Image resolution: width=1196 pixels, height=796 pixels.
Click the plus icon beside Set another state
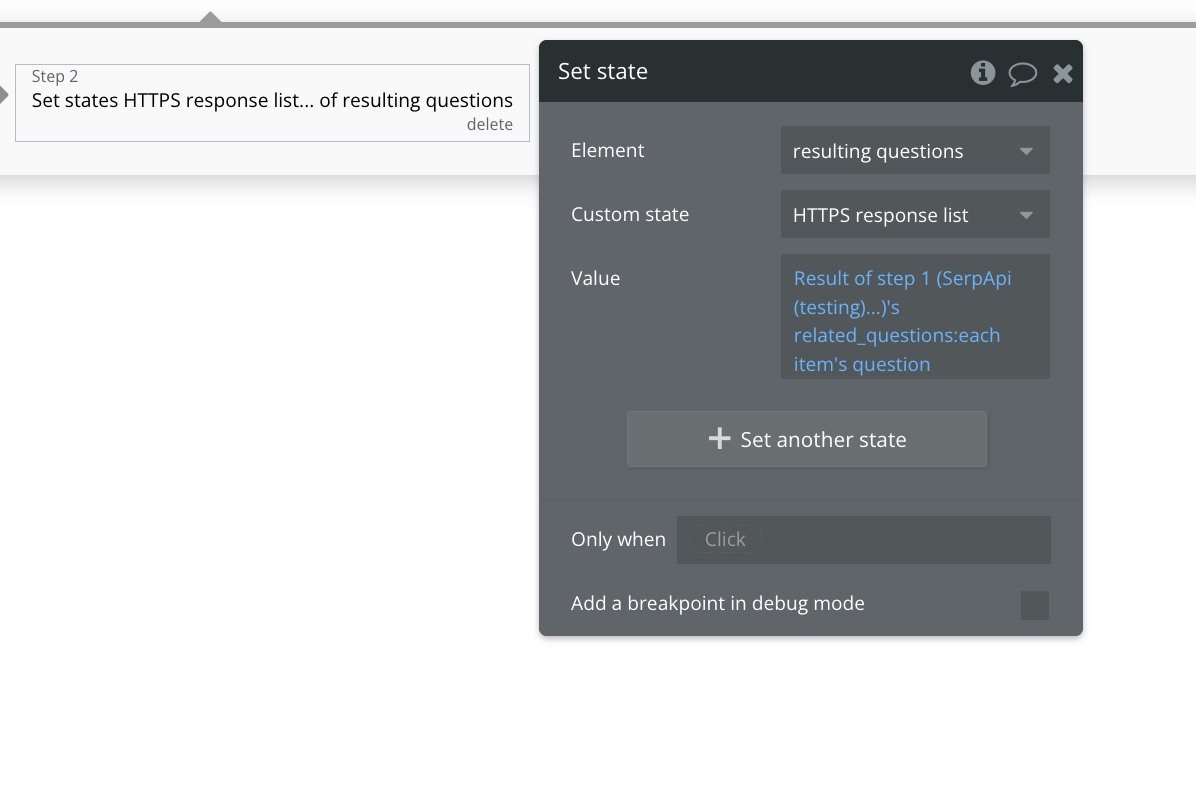(x=719, y=439)
